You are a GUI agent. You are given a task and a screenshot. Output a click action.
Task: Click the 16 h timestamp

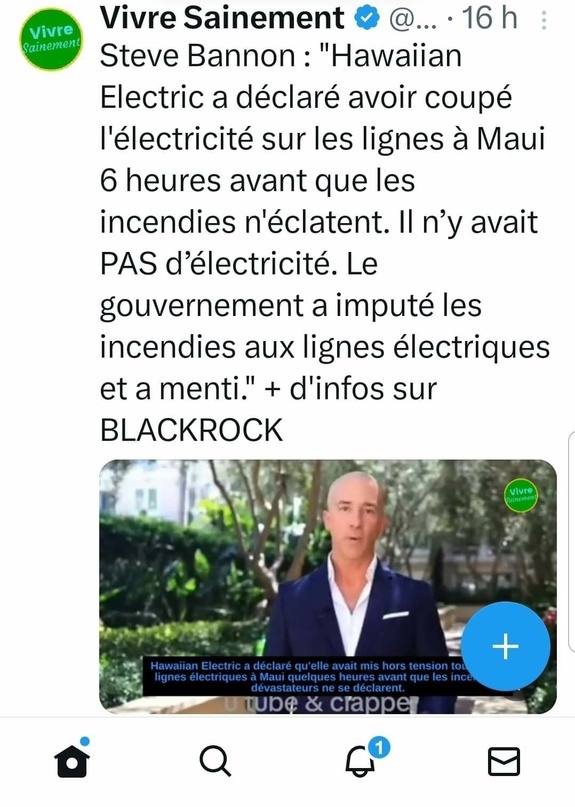(489, 19)
